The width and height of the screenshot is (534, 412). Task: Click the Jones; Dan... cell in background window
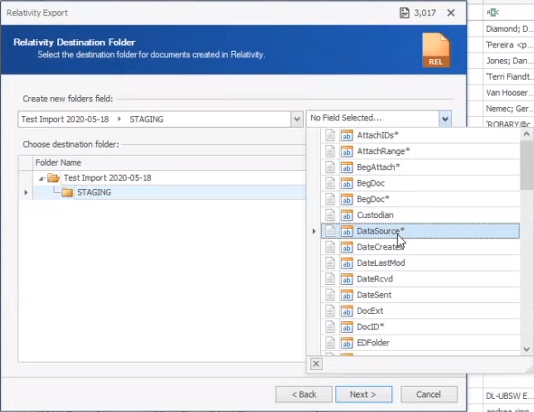click(x=509, y=61)
